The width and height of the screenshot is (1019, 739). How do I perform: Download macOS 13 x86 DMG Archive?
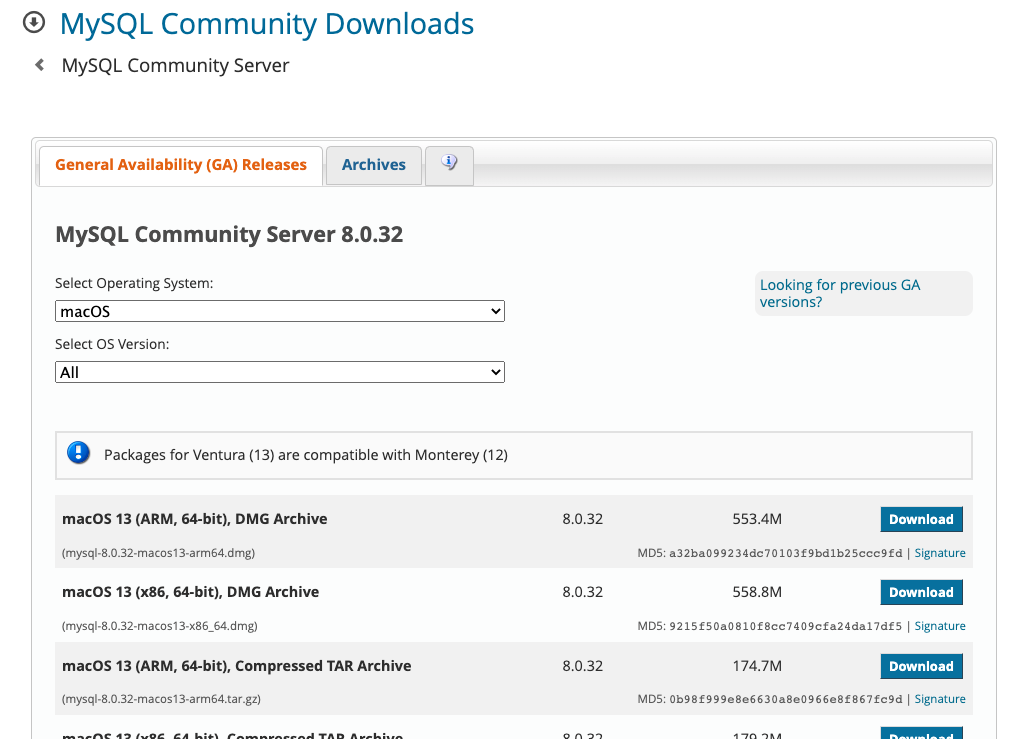(921, 592)
